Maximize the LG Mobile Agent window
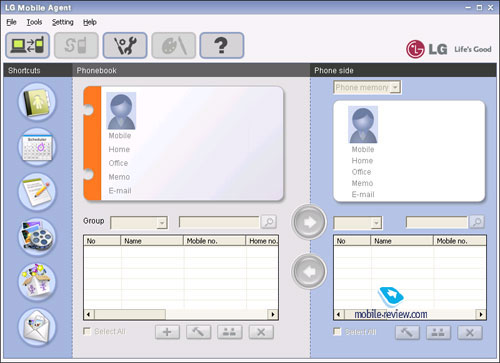This screenshot has height=363, width=500. point(479,7)
